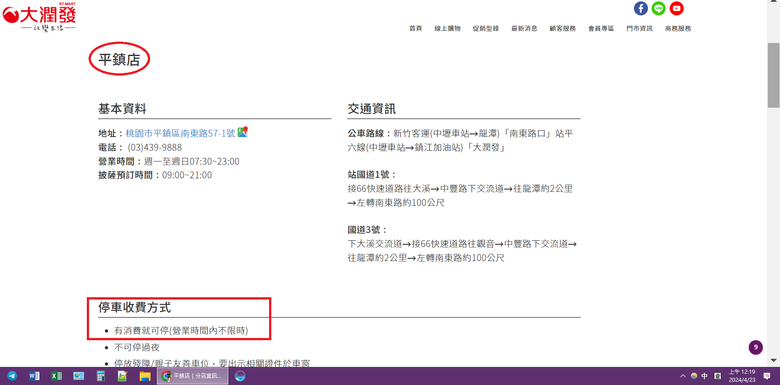Open the 線上購物 menu item
This screenshot has height=385, width=780.
[x=447, y=29]
